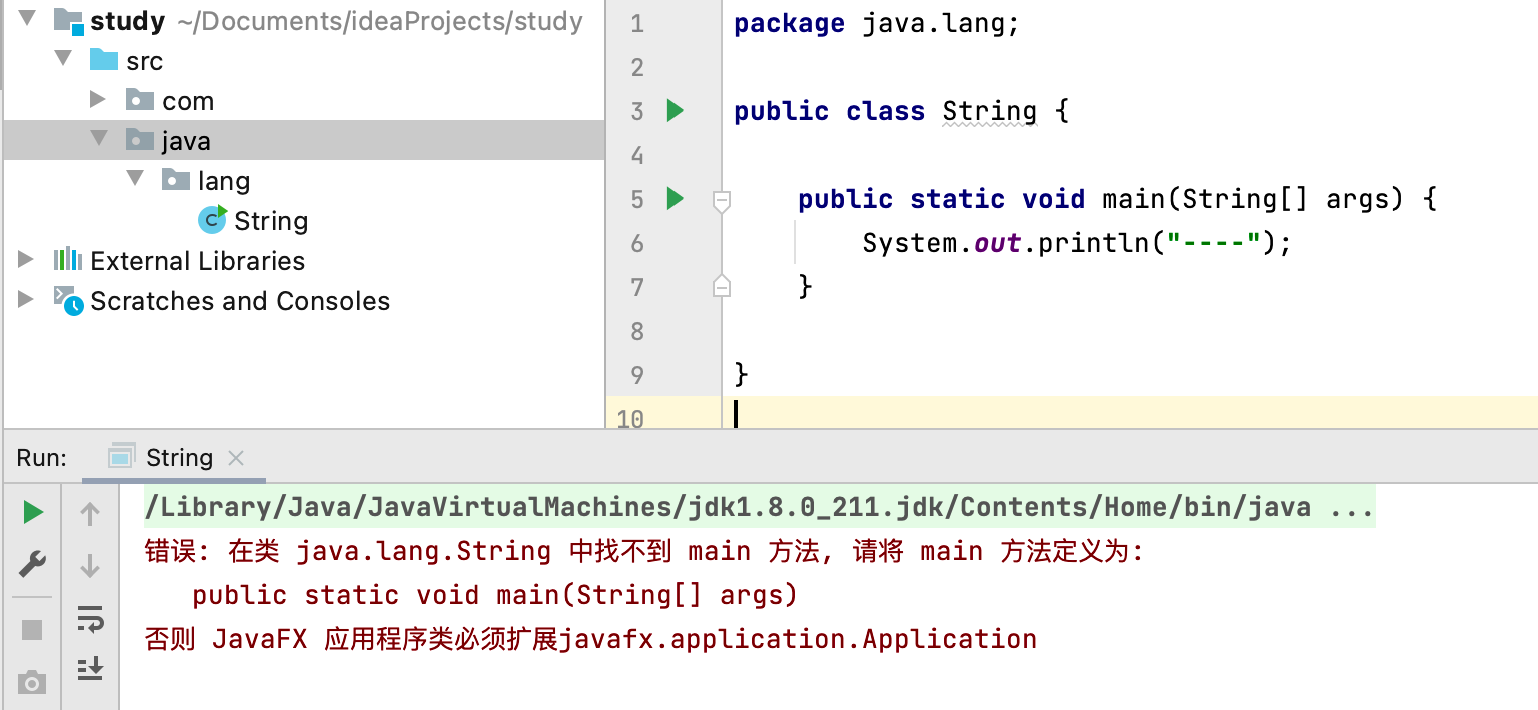Fold the main method at its opening brace
Image resolution: width=1538 pixels, height=710 pixels.
[721, 201]
